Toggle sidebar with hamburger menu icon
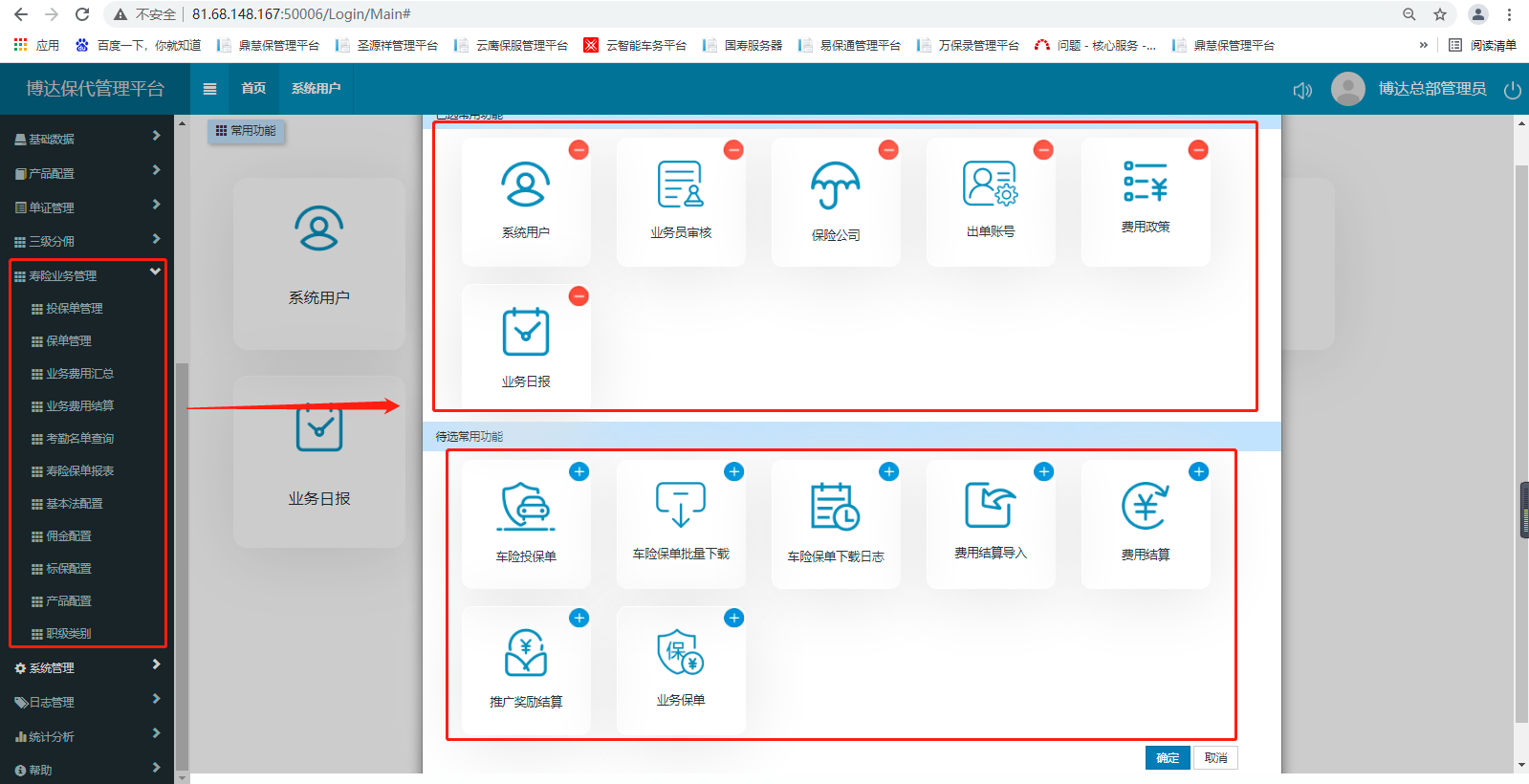1529x784 pixels. 209,89
